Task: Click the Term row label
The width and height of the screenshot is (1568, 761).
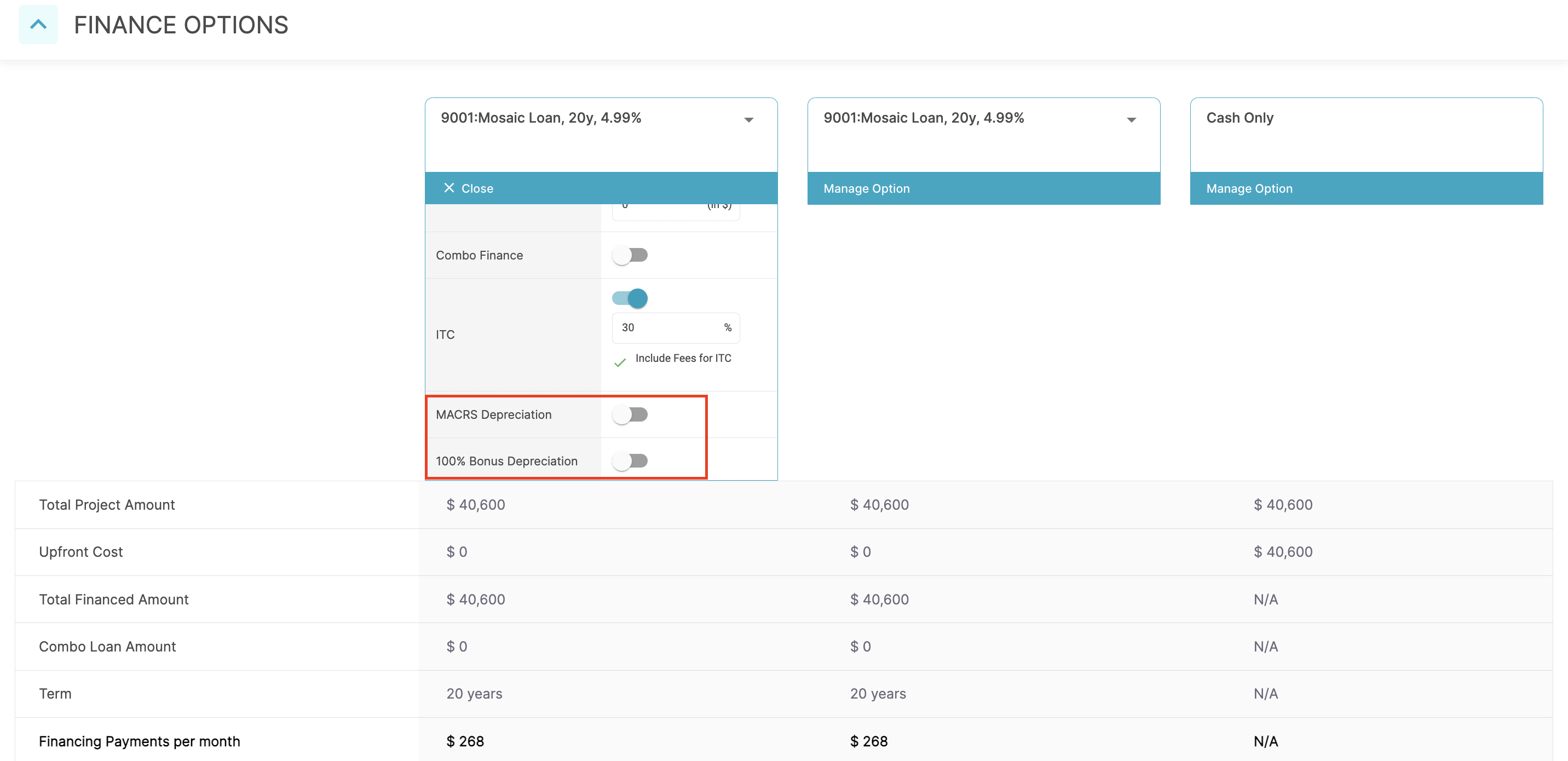Action: (x=55, y=694)
